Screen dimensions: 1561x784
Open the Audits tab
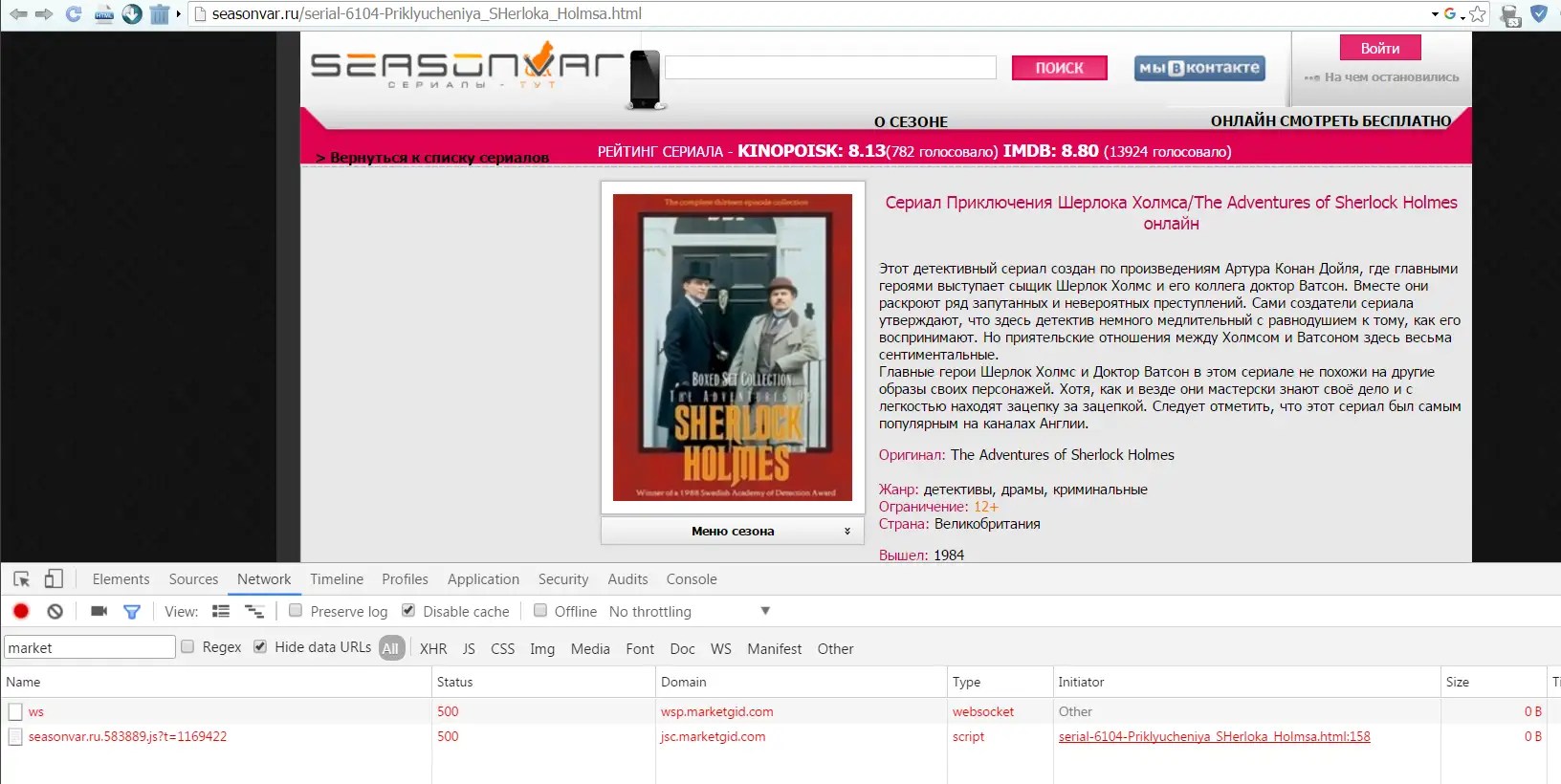click(627, 579)
